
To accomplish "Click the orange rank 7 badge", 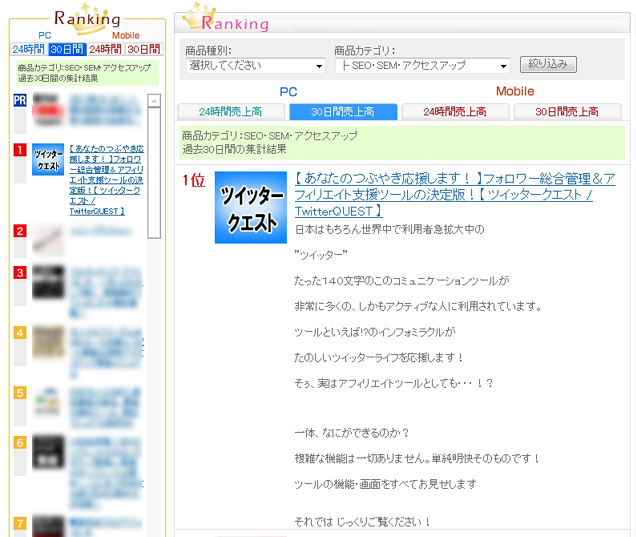I will [20, 523].
